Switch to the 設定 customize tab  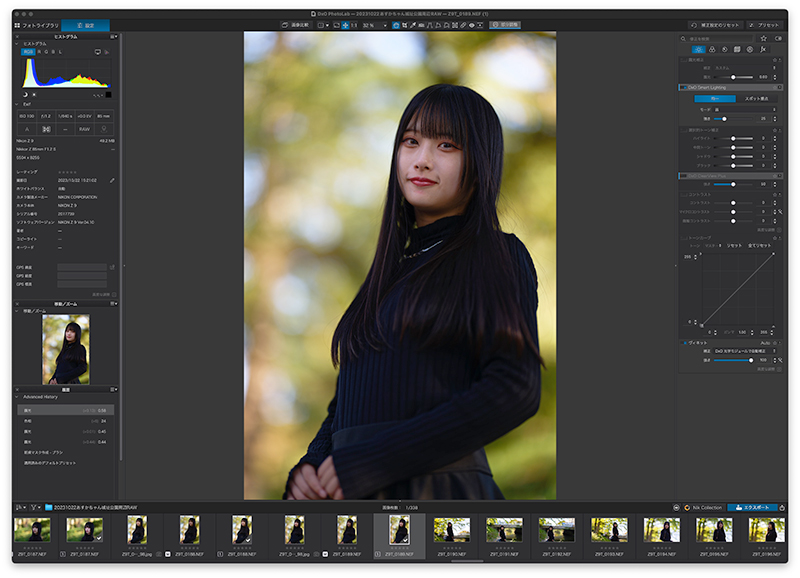[85, 25]
